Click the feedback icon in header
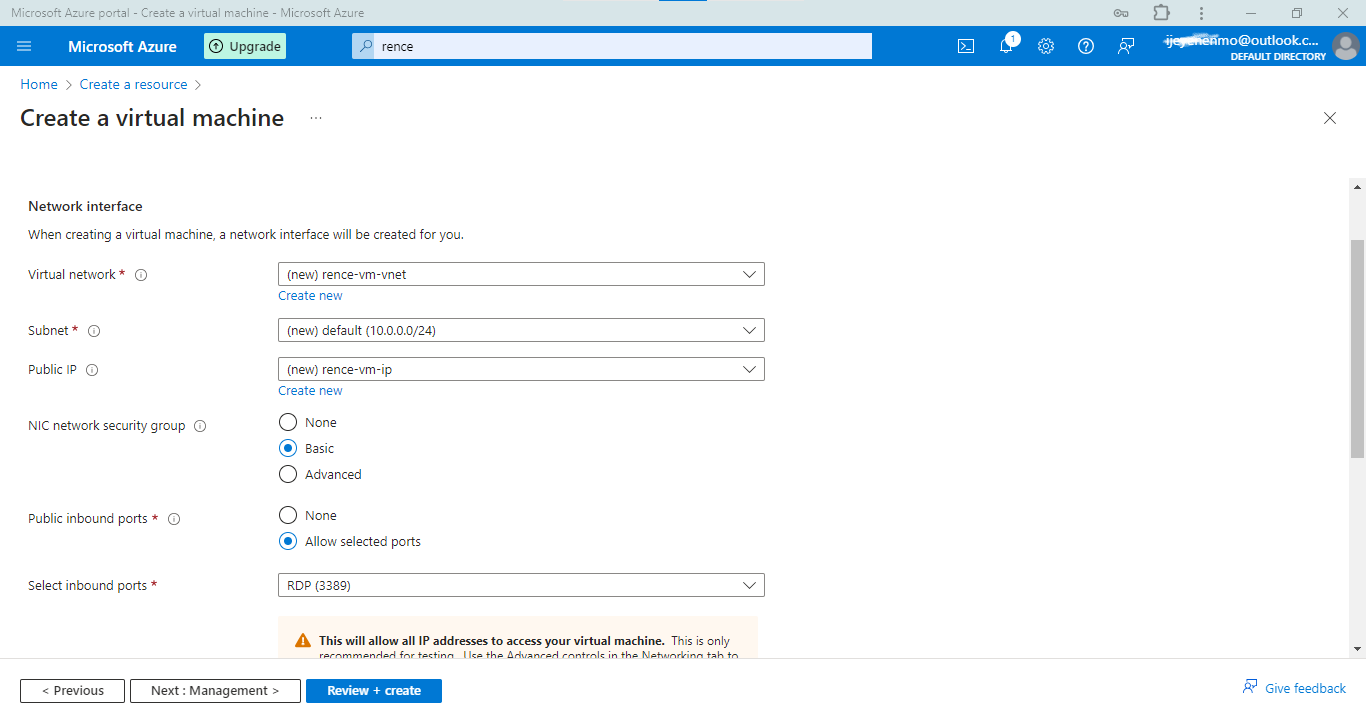This screenshot has height=728, width=1366. [1126, 46]
